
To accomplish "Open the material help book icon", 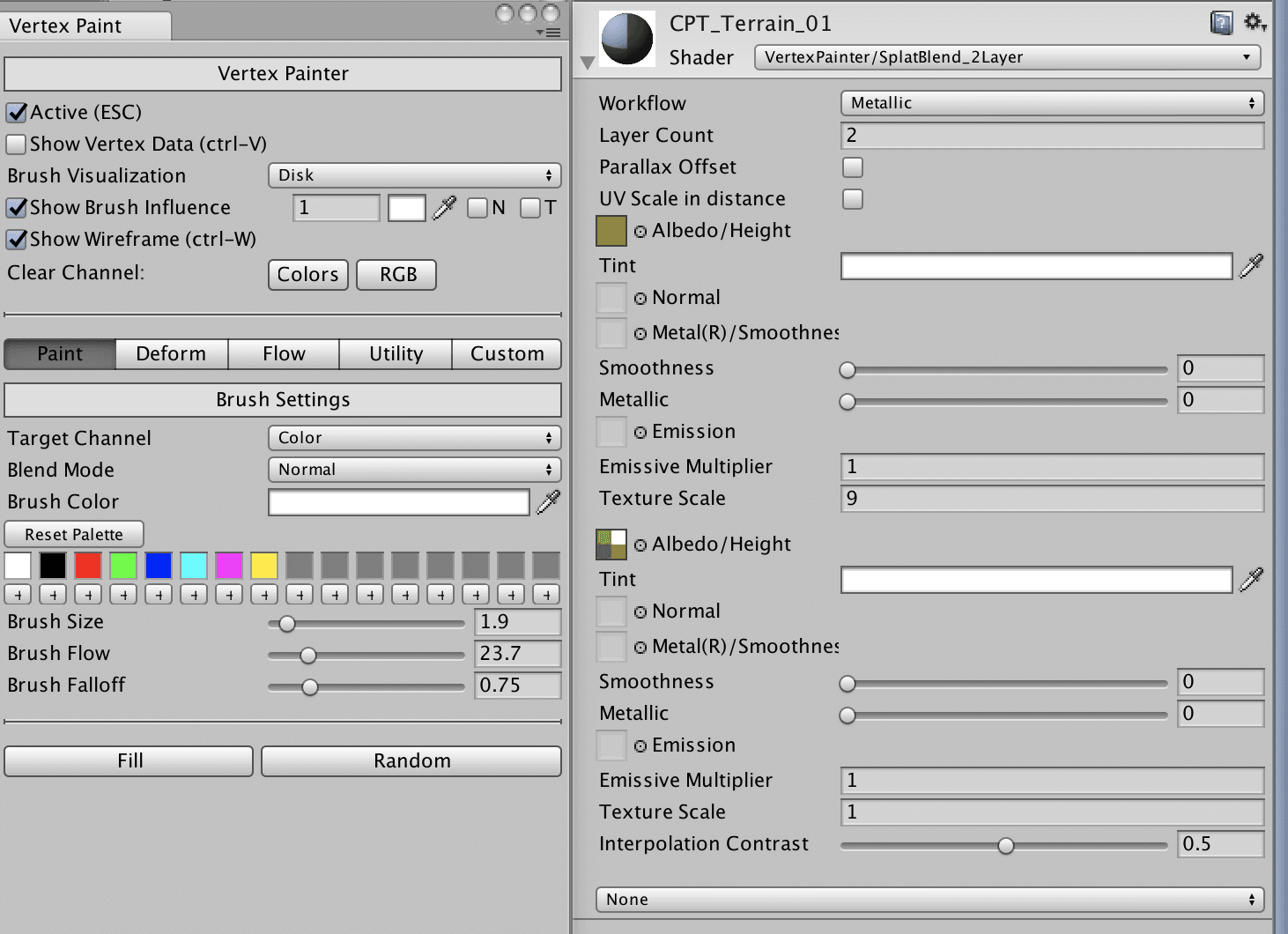I will pos(1221,23).
